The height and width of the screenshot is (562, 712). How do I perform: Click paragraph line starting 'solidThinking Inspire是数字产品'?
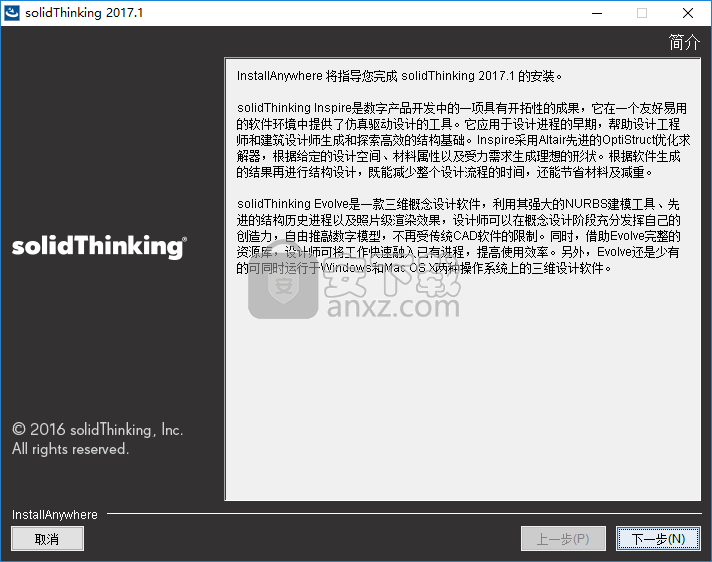(462, 108)
